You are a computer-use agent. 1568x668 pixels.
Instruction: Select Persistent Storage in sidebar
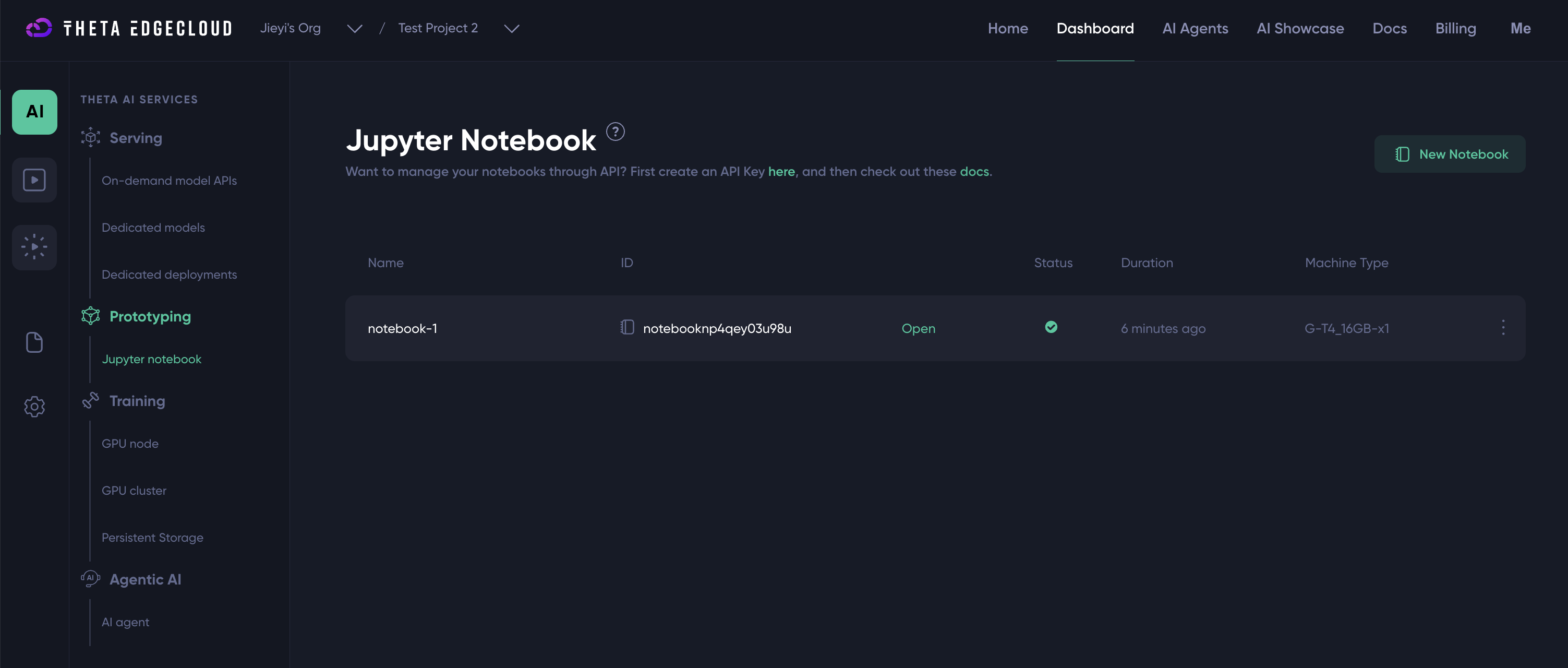(x=152, y=537)
